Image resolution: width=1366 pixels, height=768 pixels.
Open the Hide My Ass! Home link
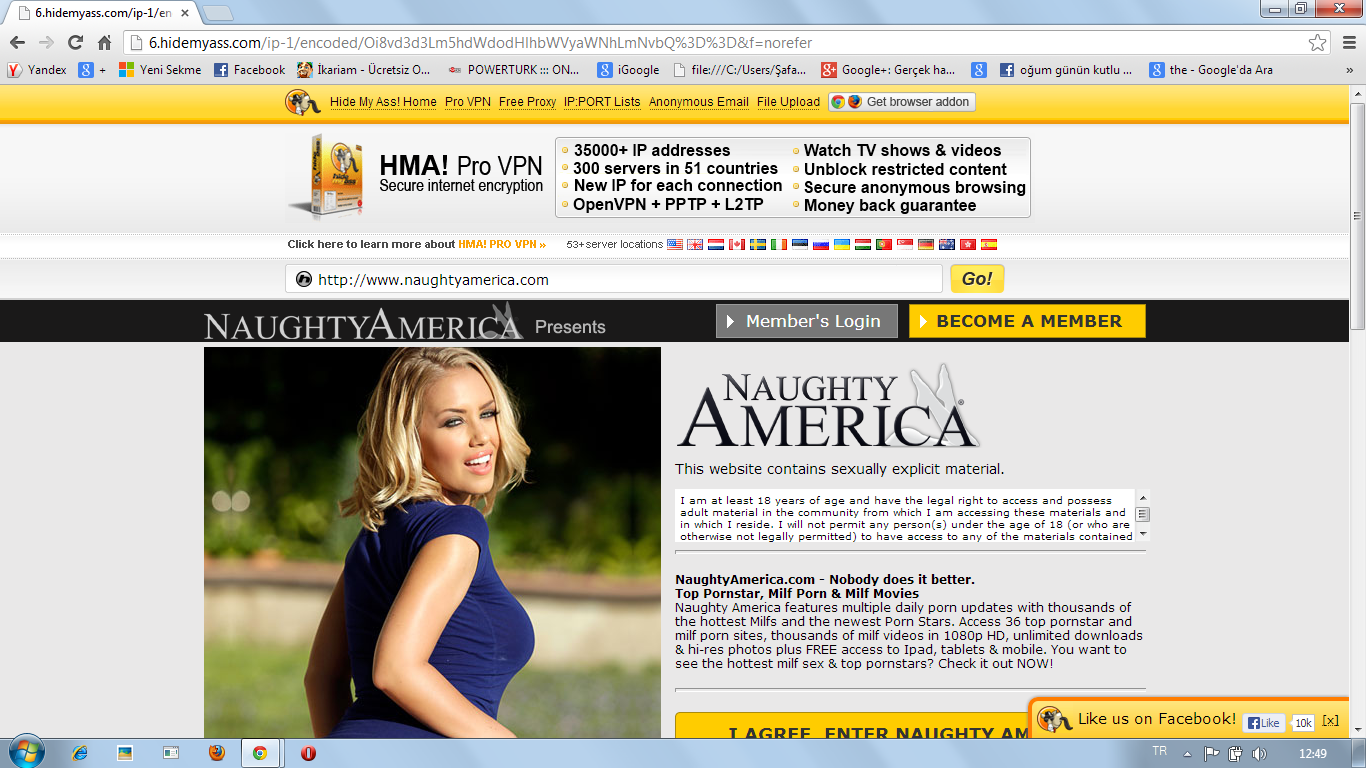pyautogui.click(x=383, y=102)
